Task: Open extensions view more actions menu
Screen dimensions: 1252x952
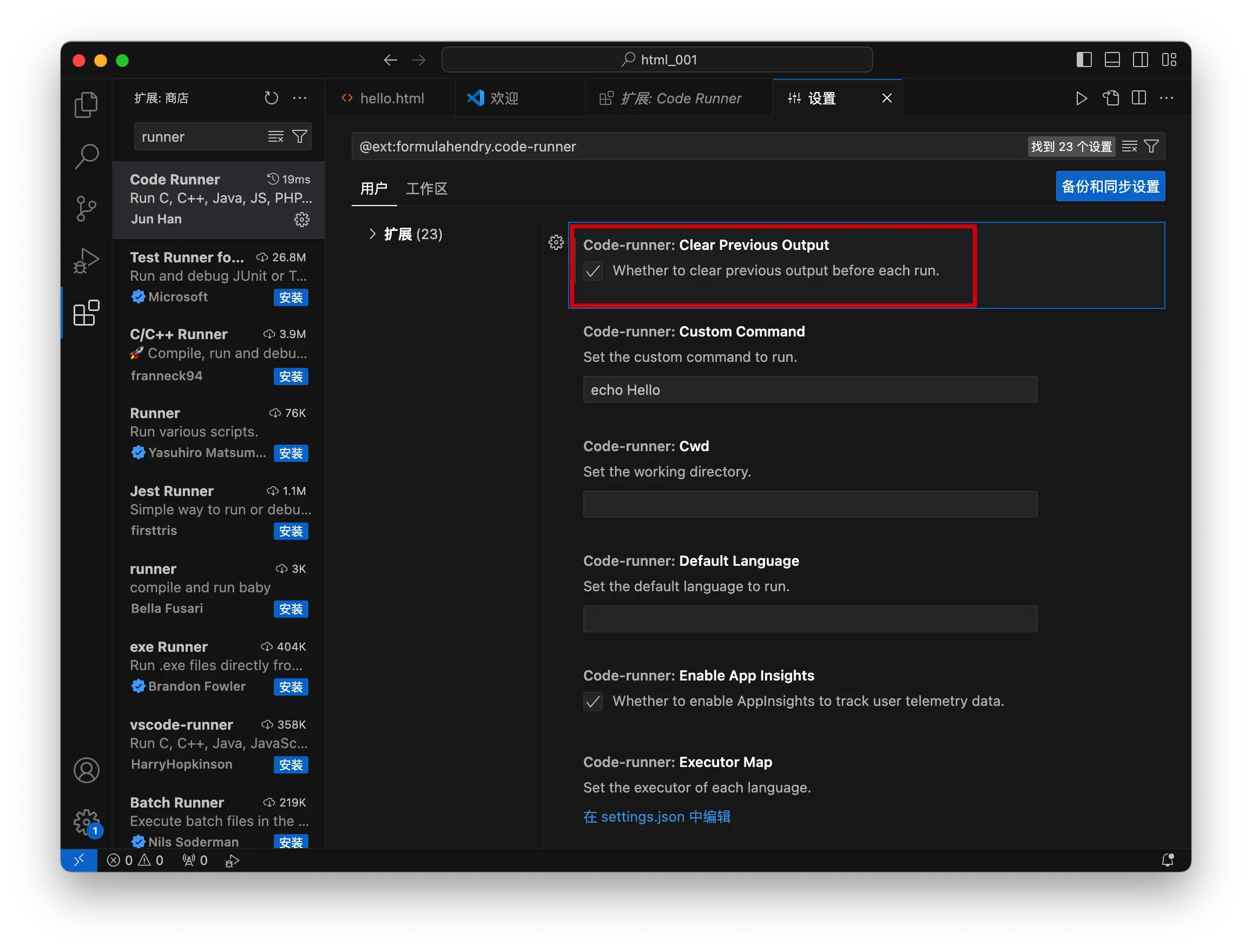Action: pos(299,98)
